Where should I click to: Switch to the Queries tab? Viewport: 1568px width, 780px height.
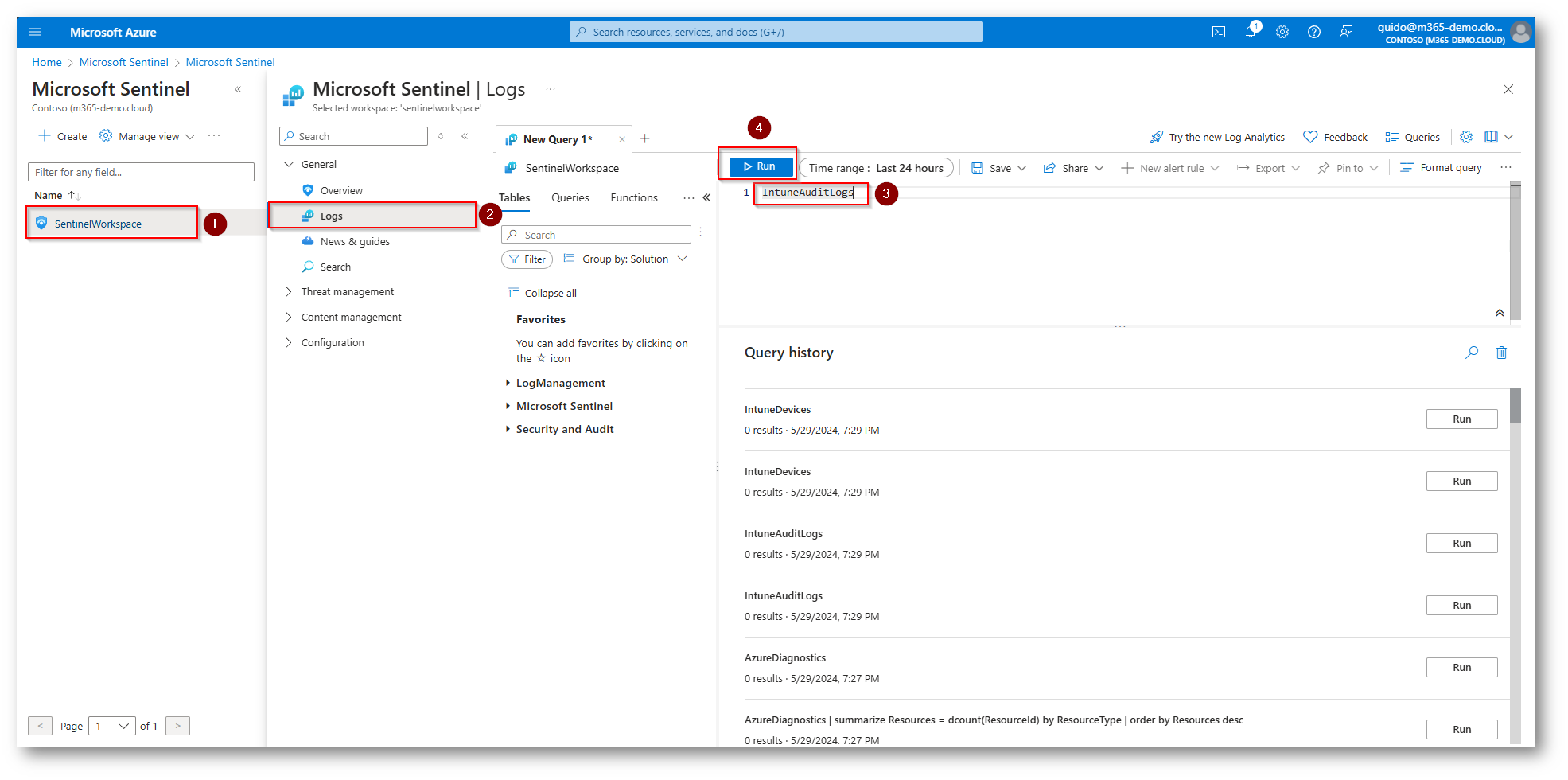pyautogui.click(x=570, y=197)
